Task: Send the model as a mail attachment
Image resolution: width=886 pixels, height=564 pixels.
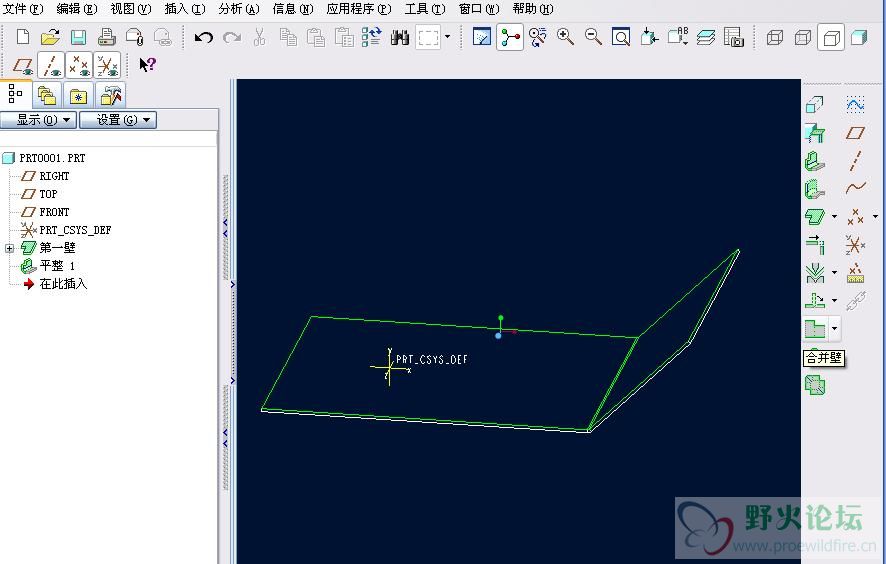Action: [134, 37]
